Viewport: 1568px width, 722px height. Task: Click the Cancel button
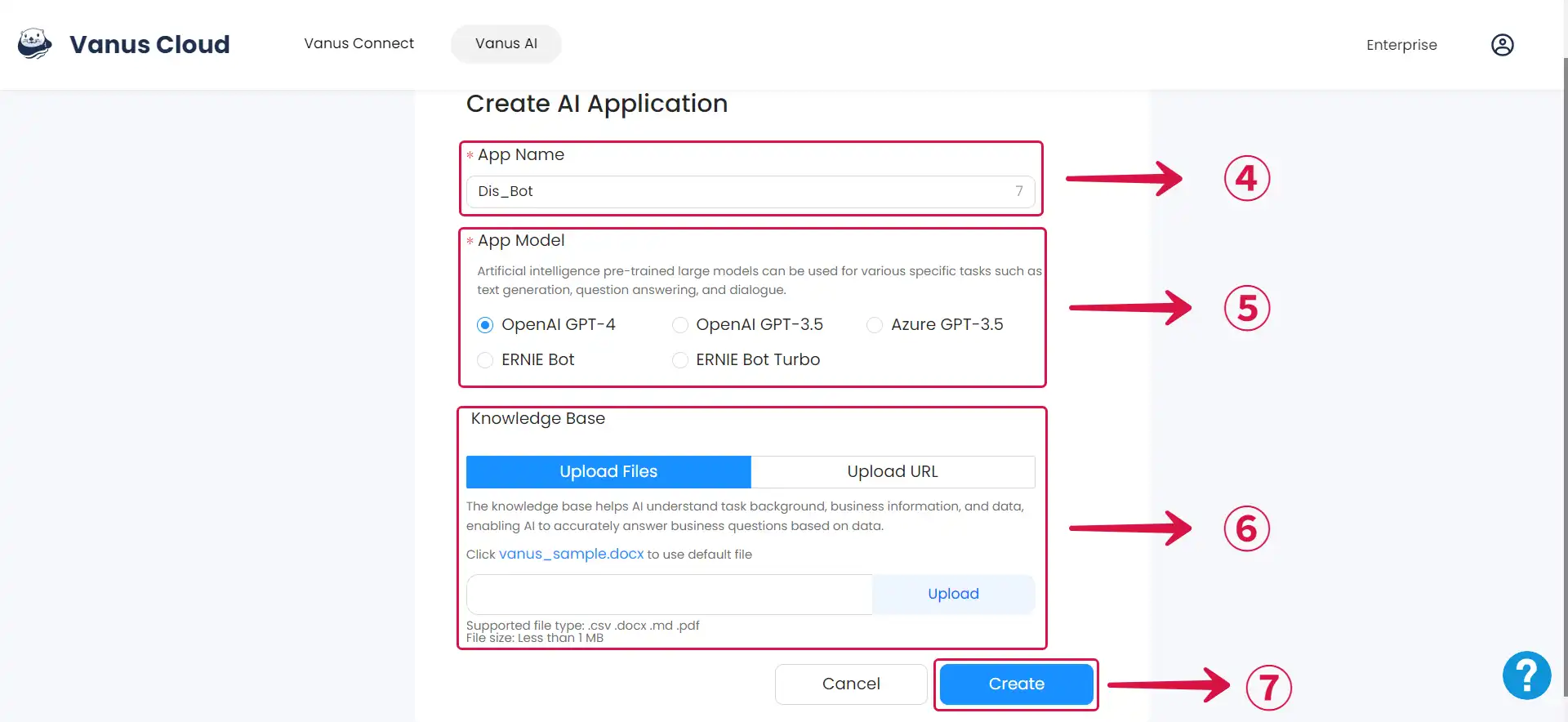click(x=851, y=684)
